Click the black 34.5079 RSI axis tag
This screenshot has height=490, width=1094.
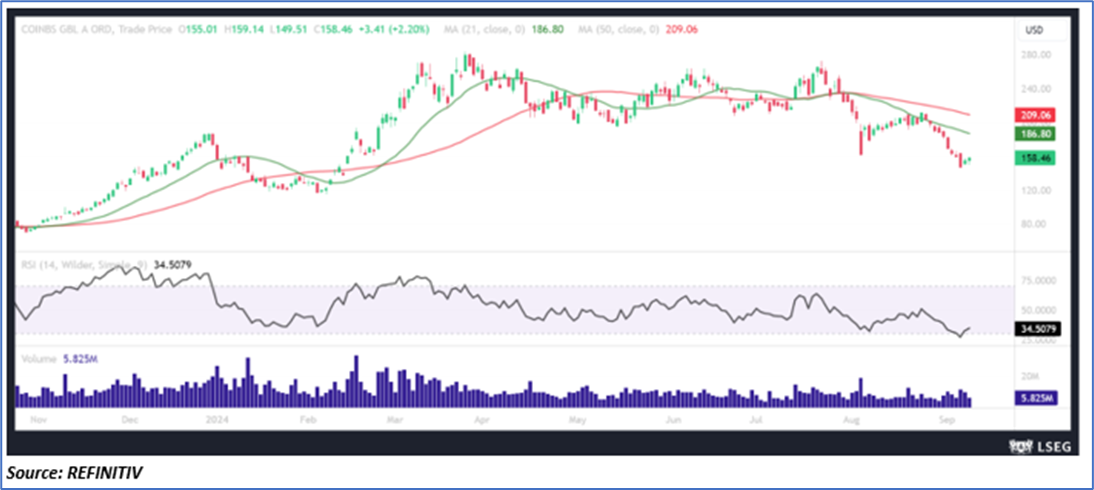(1039, 329)
